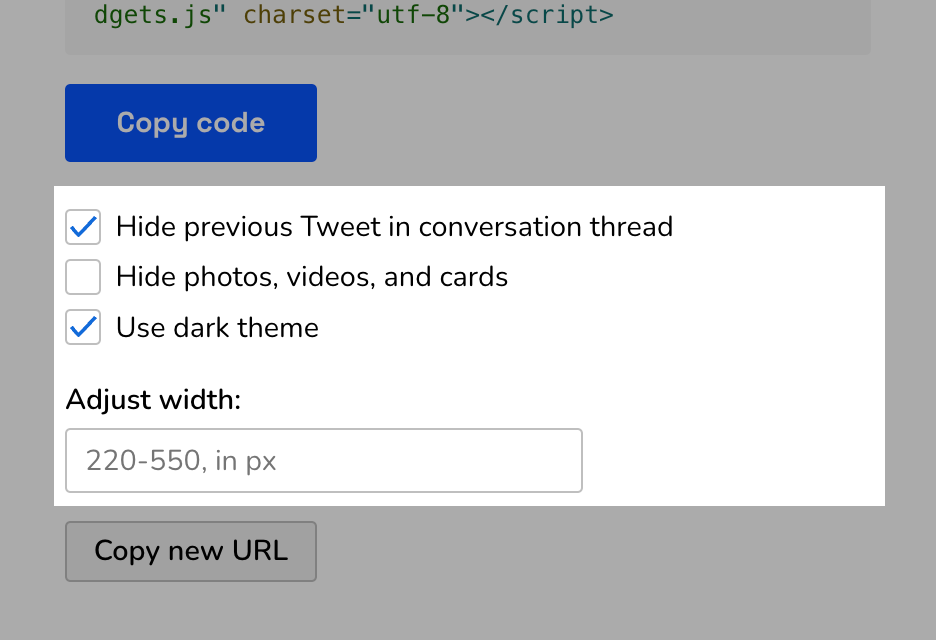Click the "Adjust width:" label
The height and width of the screenshot is (640, 936).
(152, 399)
